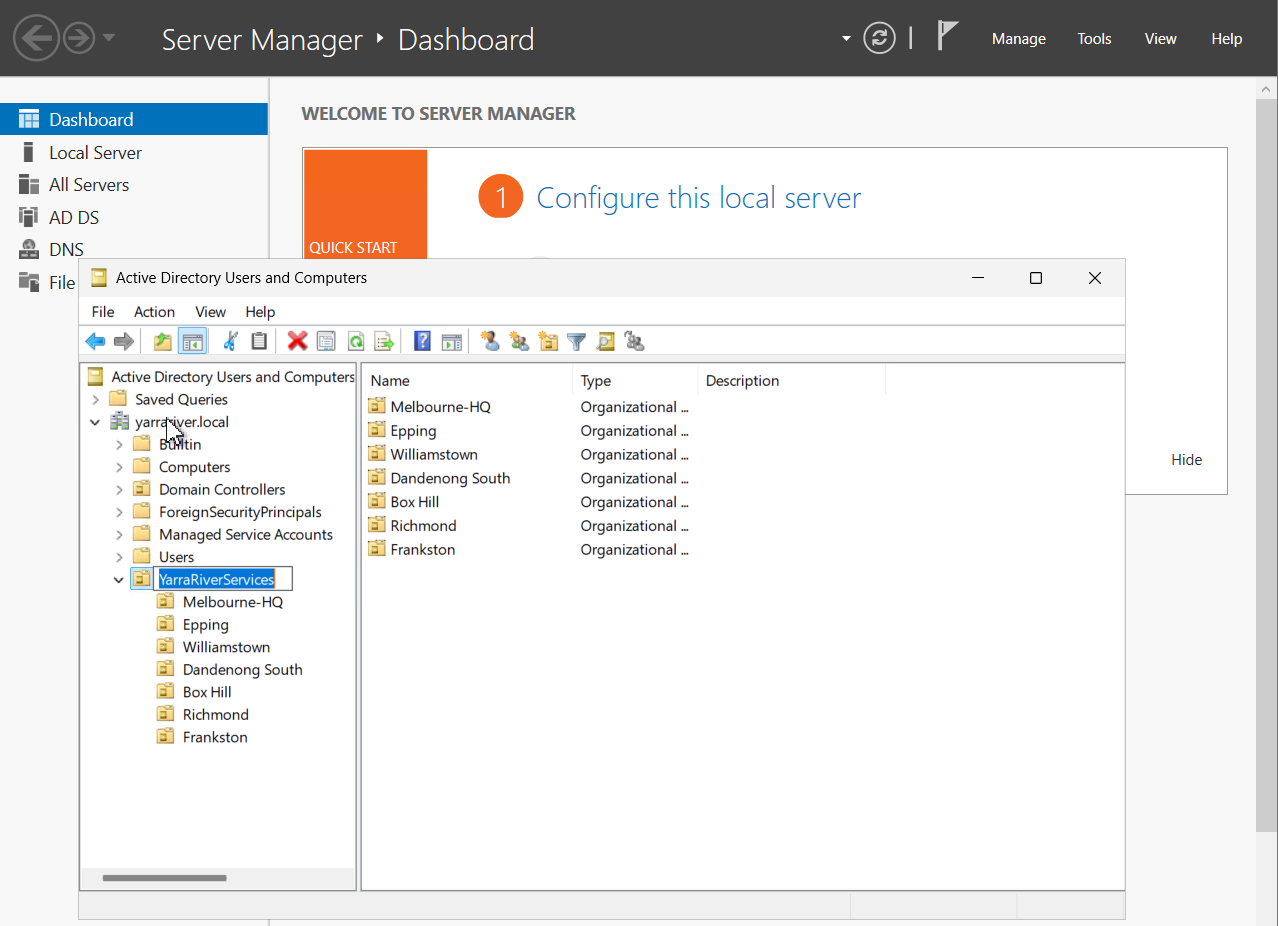Open the Action menu in ADUC
Image resolution: width=1278 pixels, height=926 pixels.
pos(154,312)
